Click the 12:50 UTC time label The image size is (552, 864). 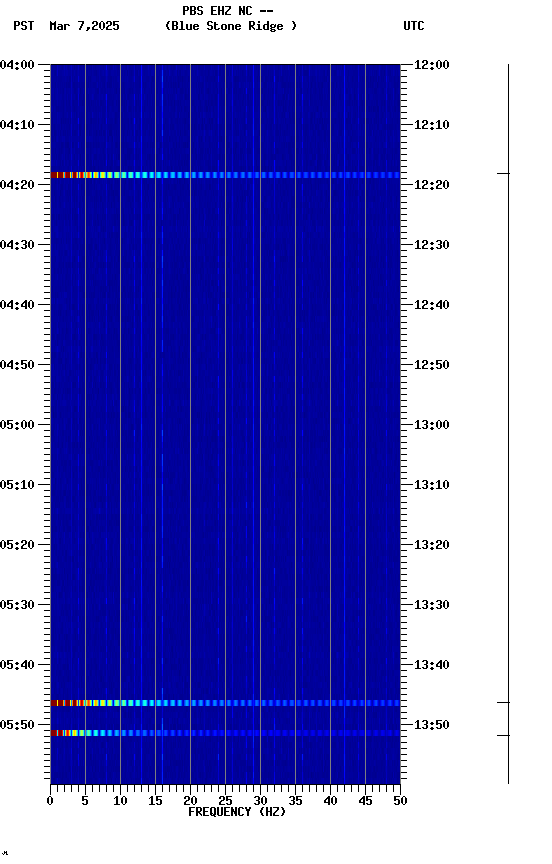tap(432, 365)
